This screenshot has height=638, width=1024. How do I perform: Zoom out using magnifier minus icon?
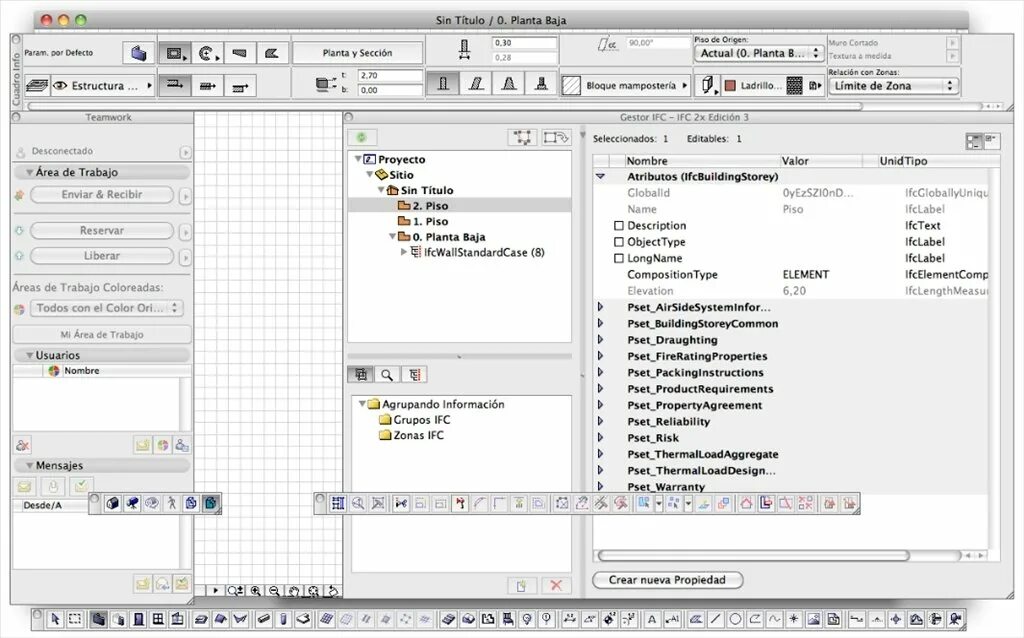pyautogui.click(x=274, y=591)
